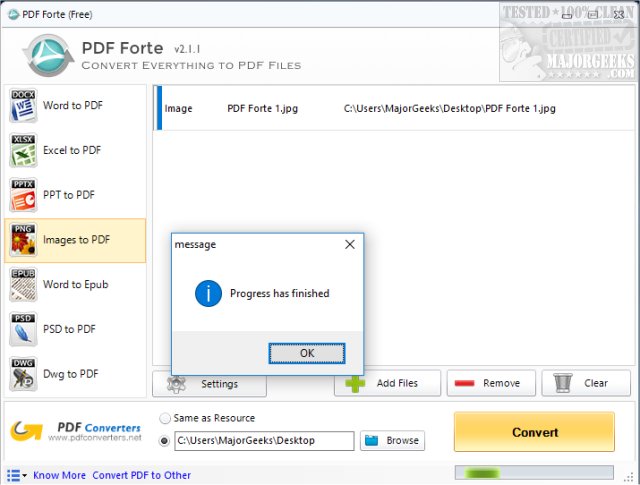Image resolution: width=640 pixels, height=485 pixels.
Task: Switch to Word to Epub mode
Action: tap(75, 285)
